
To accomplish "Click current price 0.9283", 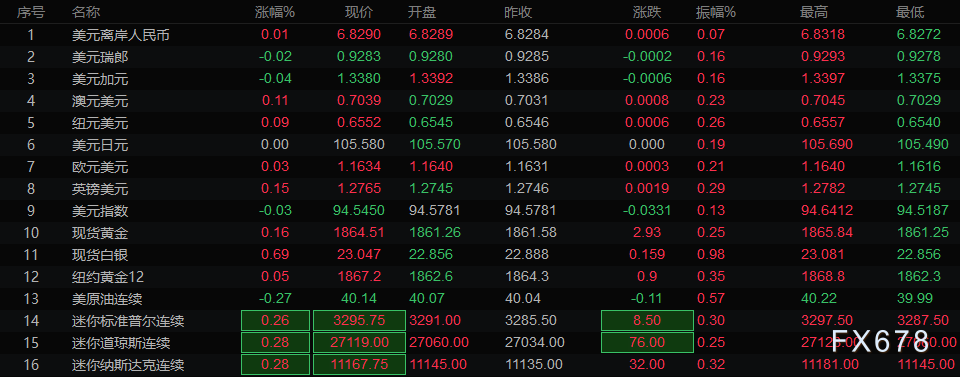I will [359, 57].
